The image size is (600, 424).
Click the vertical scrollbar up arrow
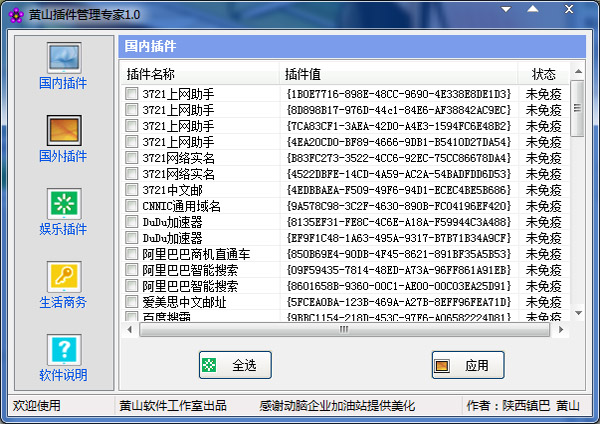point(578,72)
